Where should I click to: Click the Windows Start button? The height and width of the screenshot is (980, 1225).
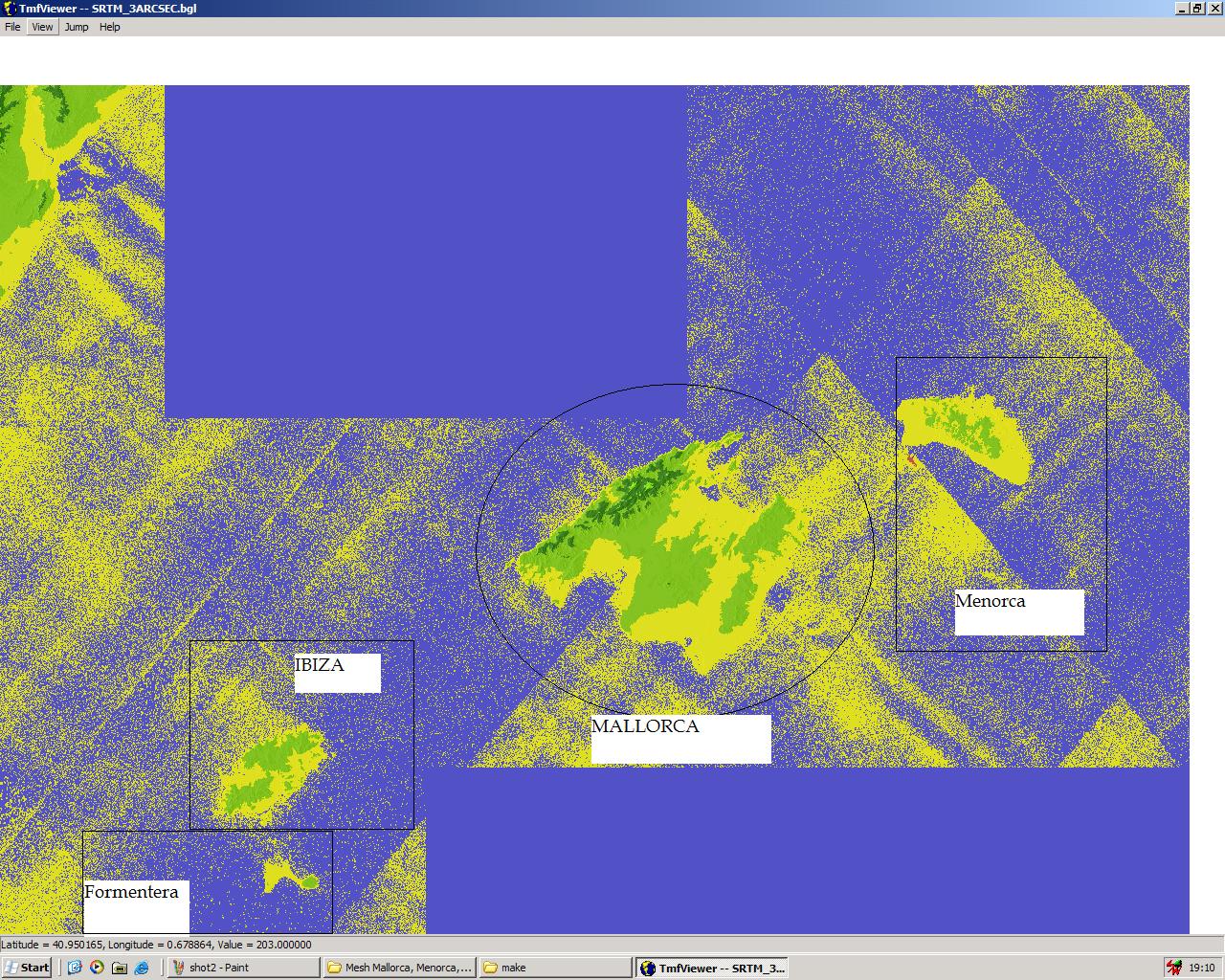(x=27, y=968)
